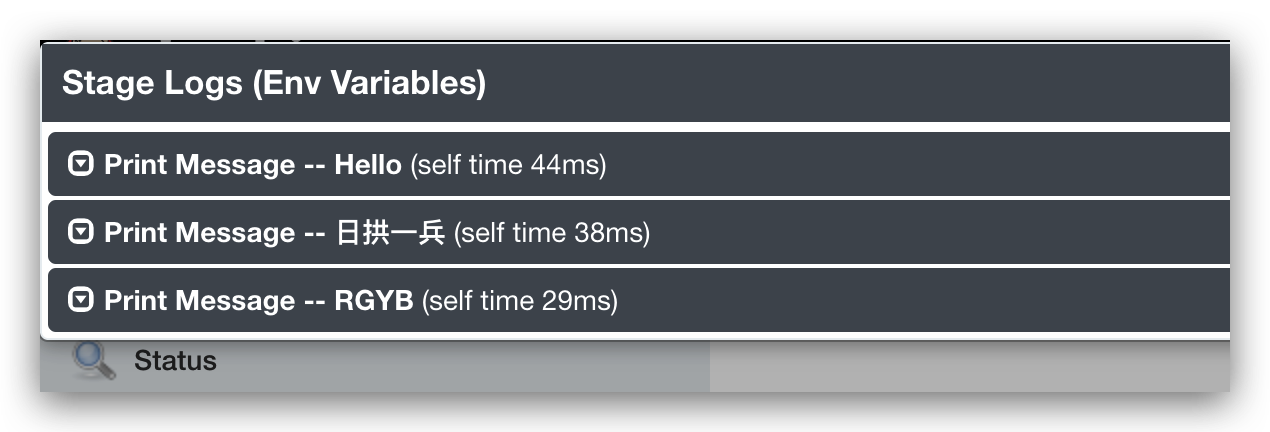Click empty space in the Hello log row
This screenshot has width=1270, height=432.
click(900, 164)
